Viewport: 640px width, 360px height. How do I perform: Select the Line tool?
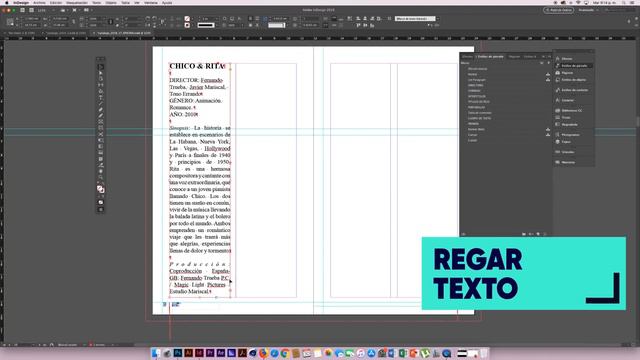101,104
